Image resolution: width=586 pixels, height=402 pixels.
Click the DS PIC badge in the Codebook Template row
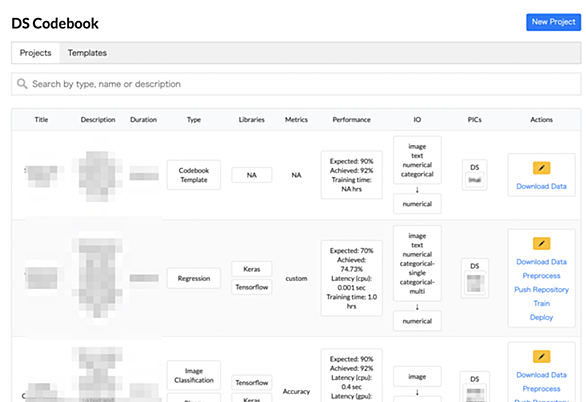tap(474, 175)
